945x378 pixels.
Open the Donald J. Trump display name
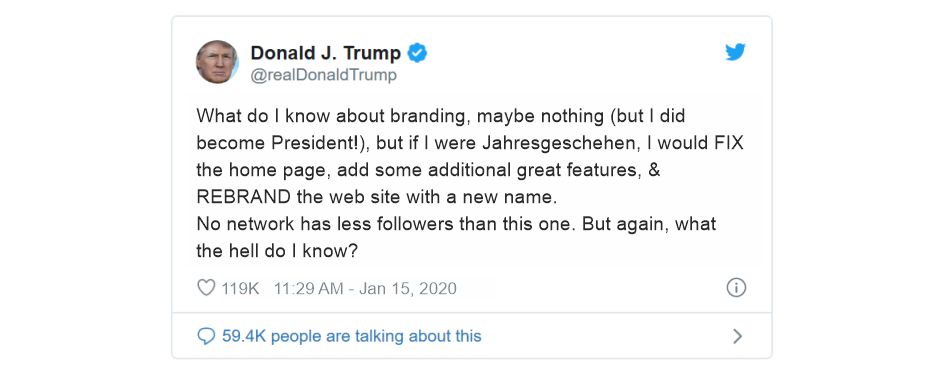(325, 53)
